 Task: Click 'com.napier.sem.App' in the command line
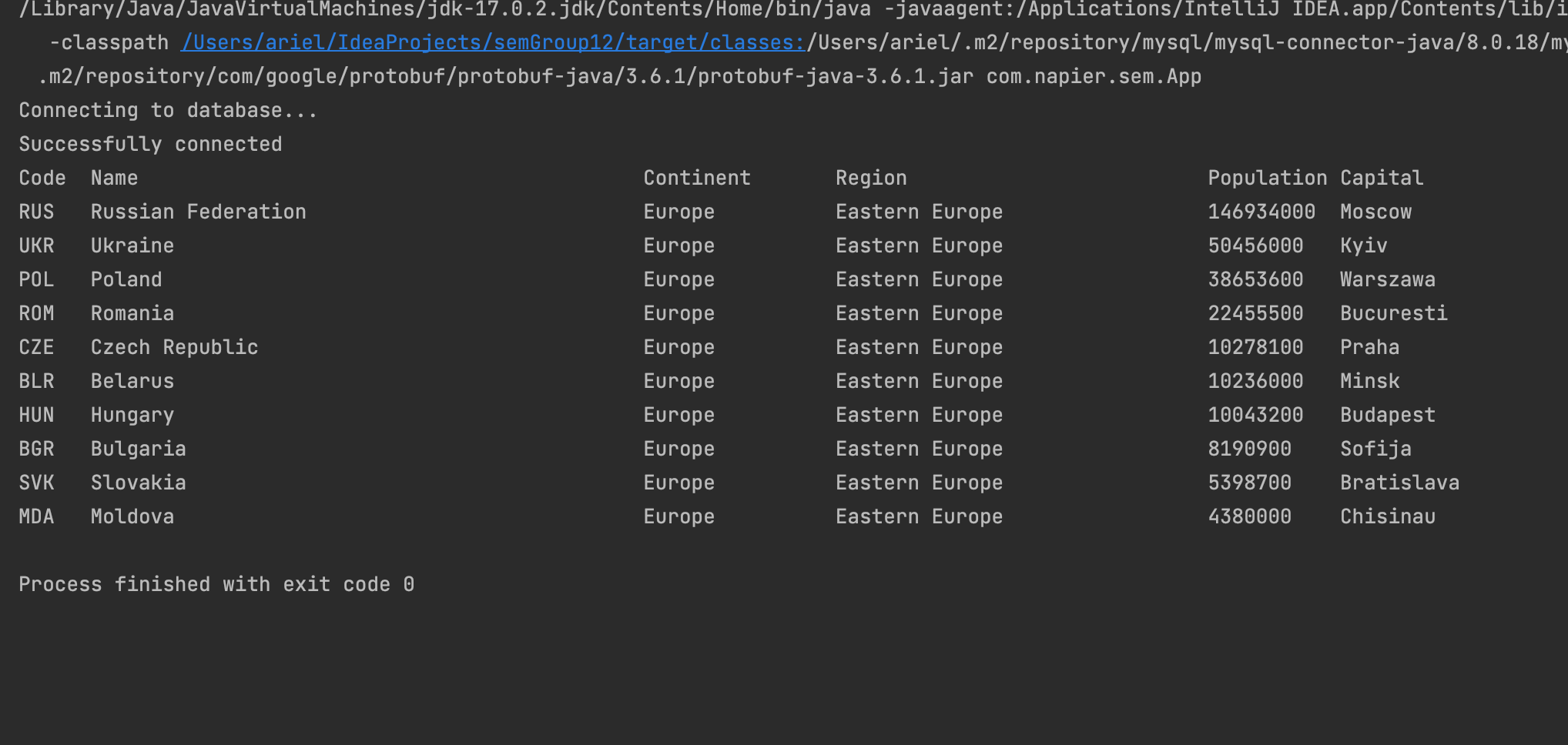click(1094, 76)
